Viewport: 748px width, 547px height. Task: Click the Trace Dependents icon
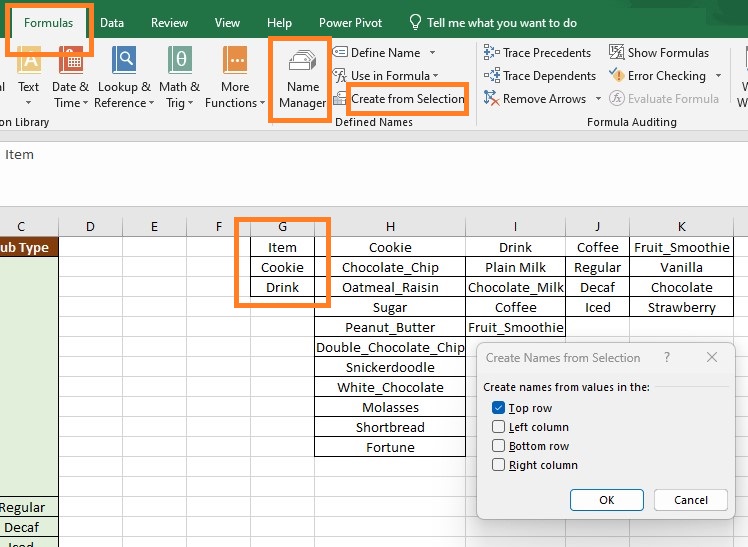tap(491, 75)
